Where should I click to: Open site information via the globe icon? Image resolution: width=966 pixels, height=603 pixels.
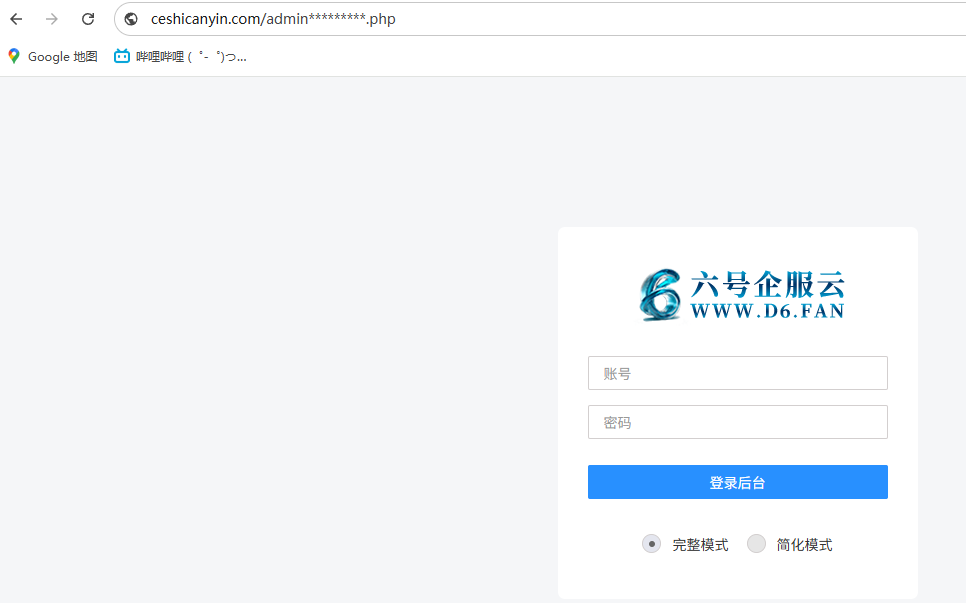click(x=131, y=19)
